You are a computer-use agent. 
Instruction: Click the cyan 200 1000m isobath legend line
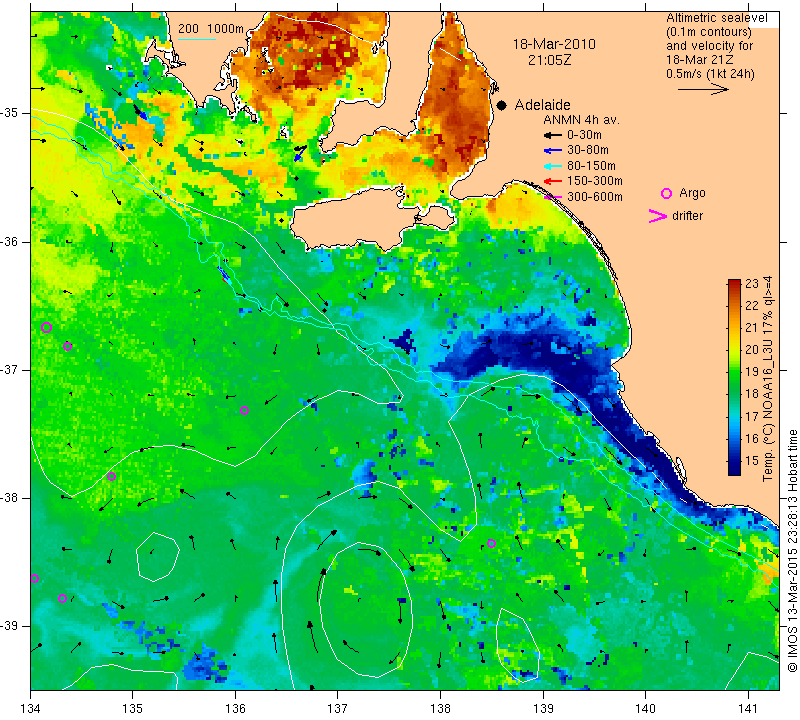tap(197, 39)
